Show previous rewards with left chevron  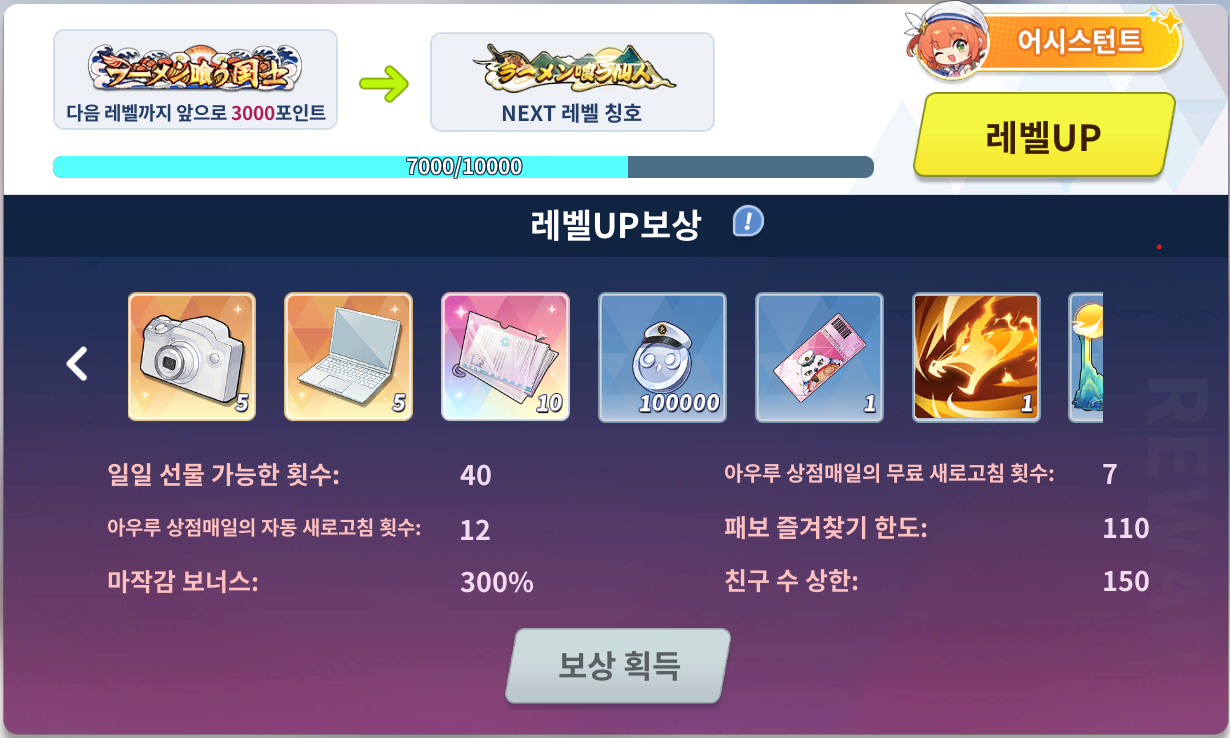pos(77,363)
